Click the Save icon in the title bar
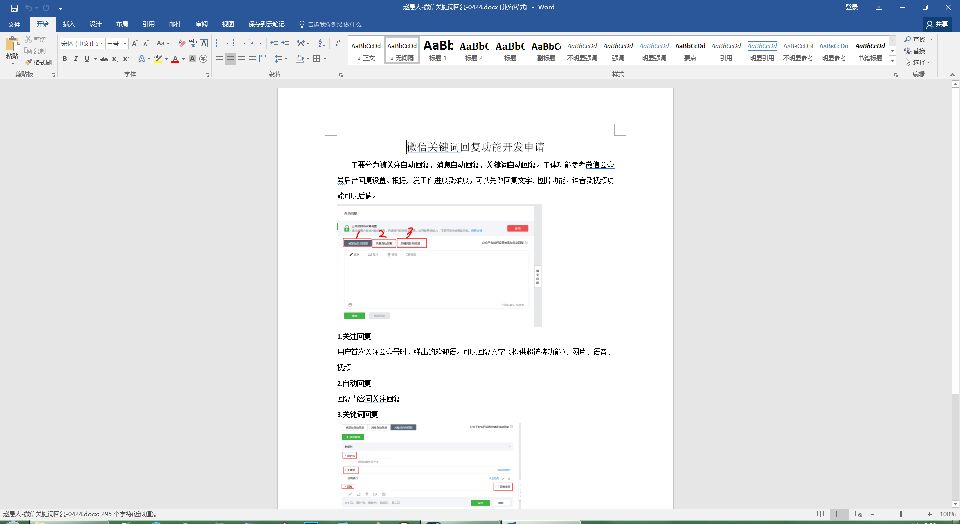Screen dimensions: 960x524 13,7
